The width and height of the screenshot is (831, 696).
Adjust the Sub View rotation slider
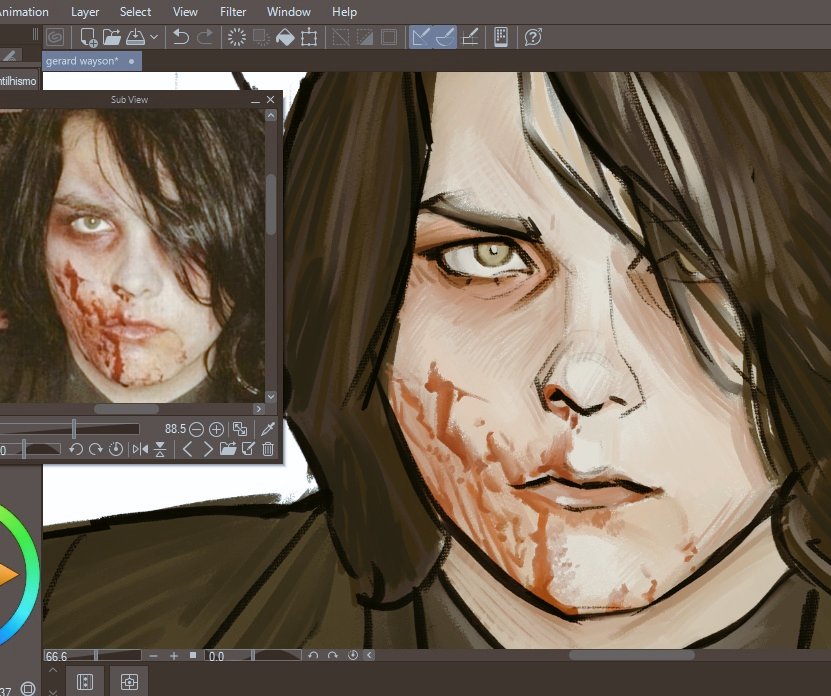coord(30,450)
